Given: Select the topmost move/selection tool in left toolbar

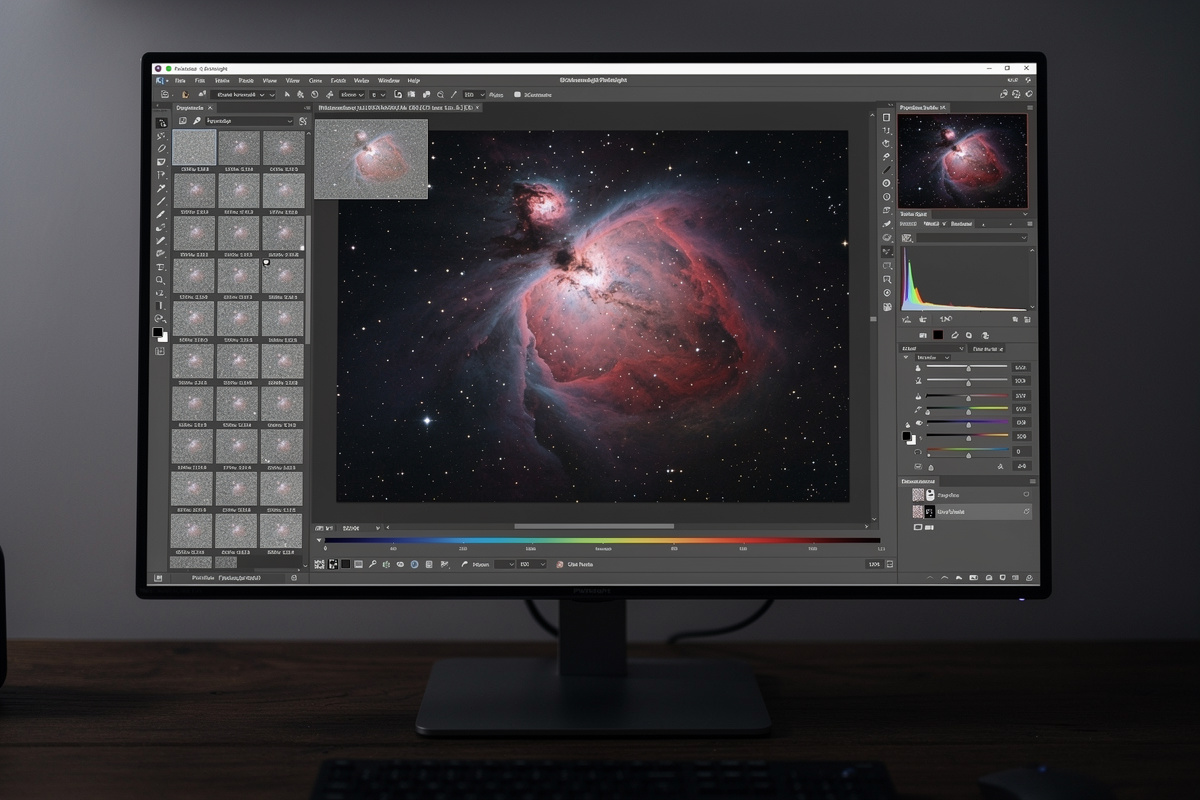Looking at the screenshot, I should click(161, 123).
